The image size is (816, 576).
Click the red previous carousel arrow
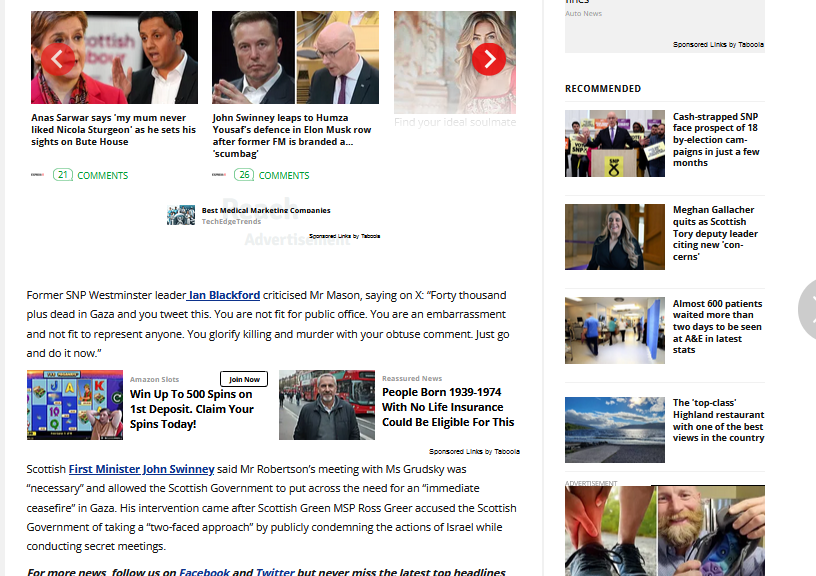point(58,60)
